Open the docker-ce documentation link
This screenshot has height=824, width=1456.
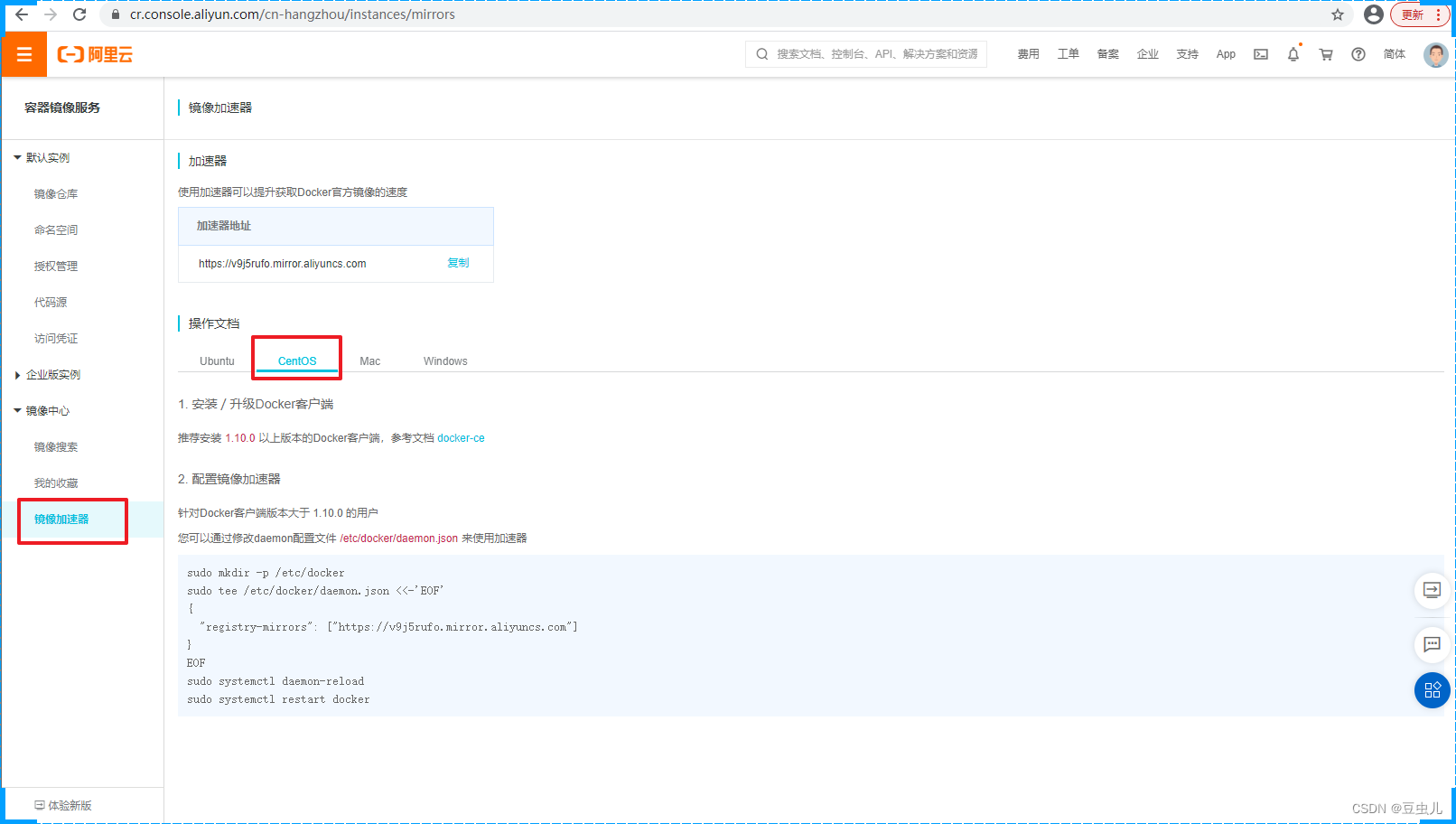[x=461, y=438]
